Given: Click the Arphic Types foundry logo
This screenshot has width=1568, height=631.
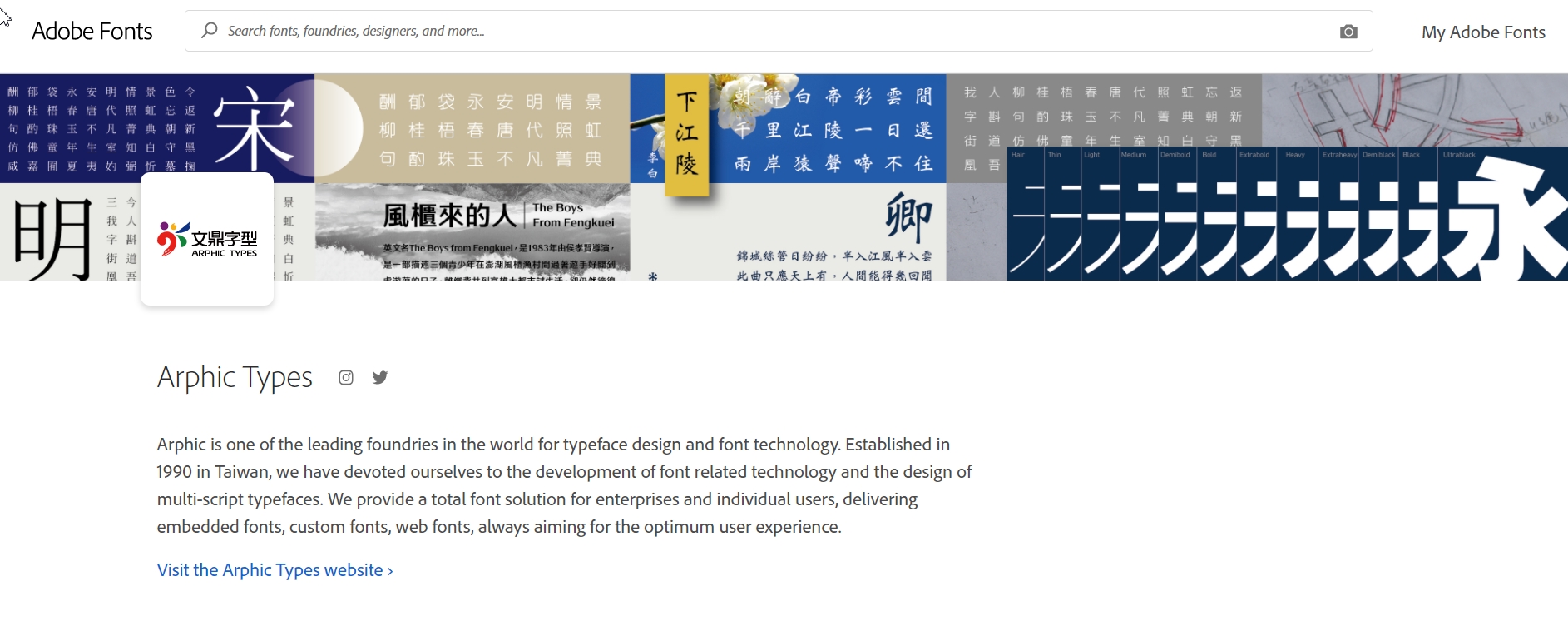Looking at the screenshot, I should click(207, 239).
